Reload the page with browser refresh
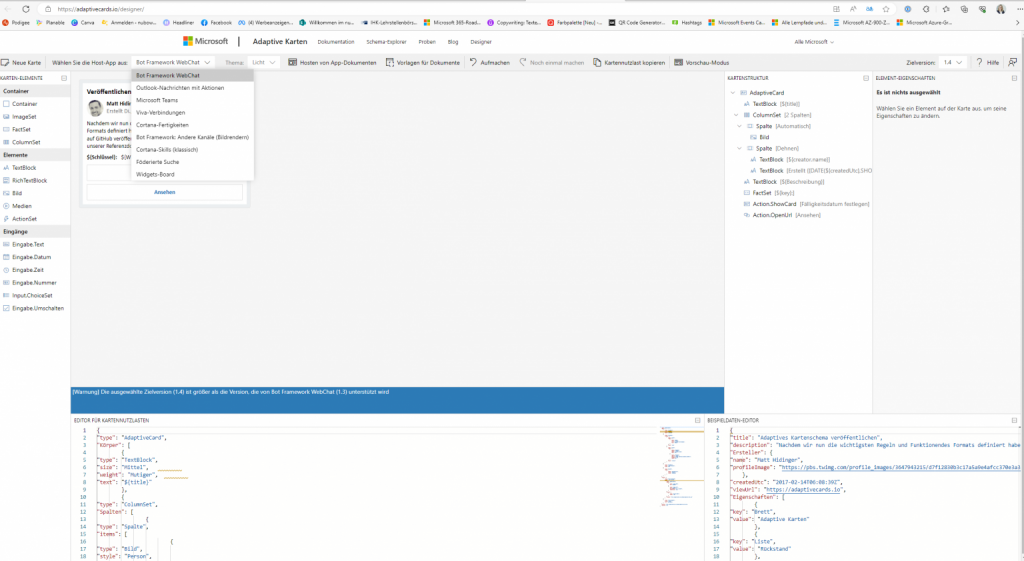Screen dimensions: 1024x561 tap(25, 9)
